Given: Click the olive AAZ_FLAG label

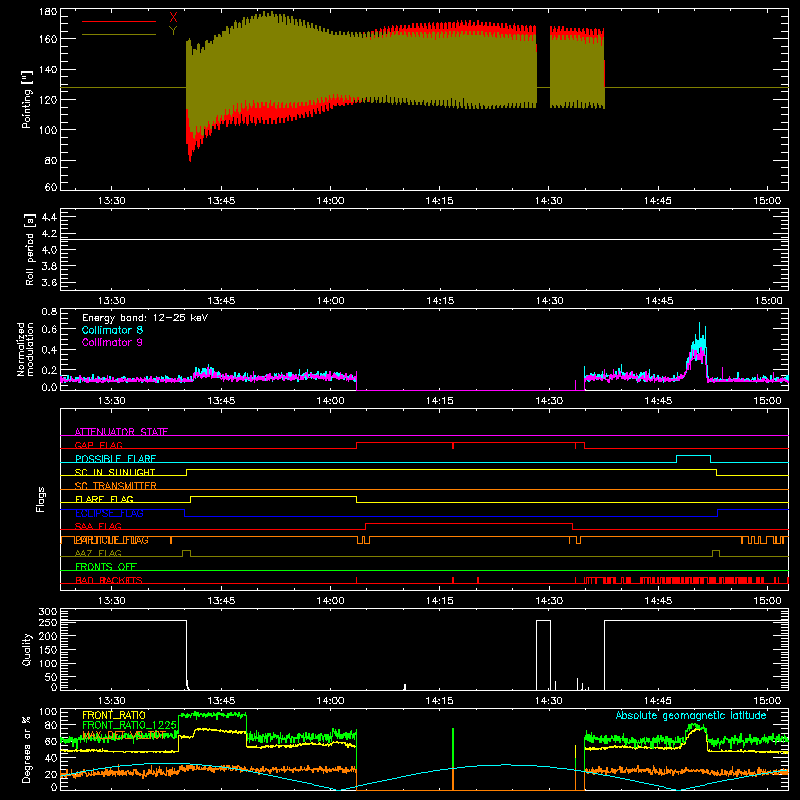Looking at the screenshot, I should (x=98, y=553).
